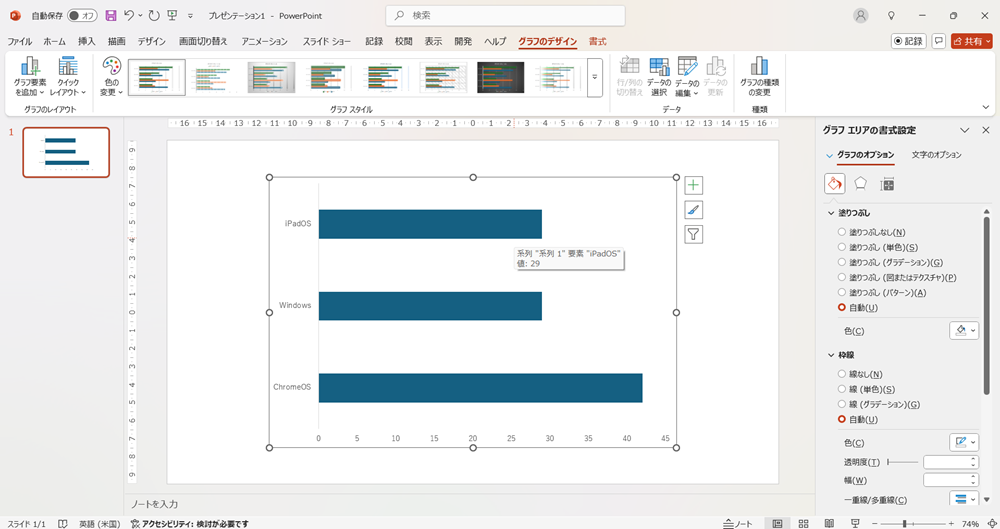Open クイックレイアウト options
The width and height of the screenshot is (1000, 529).
[68, 77]
